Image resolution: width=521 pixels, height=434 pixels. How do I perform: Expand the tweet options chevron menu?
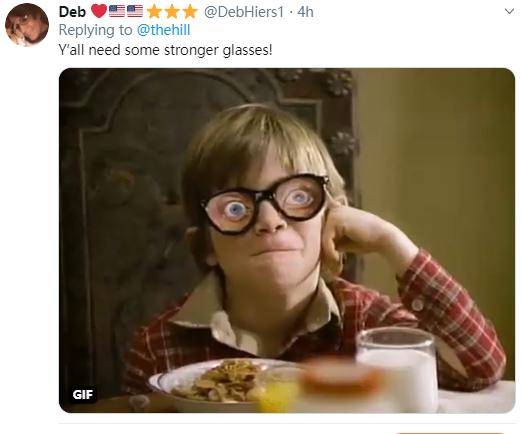coord(509,12)
